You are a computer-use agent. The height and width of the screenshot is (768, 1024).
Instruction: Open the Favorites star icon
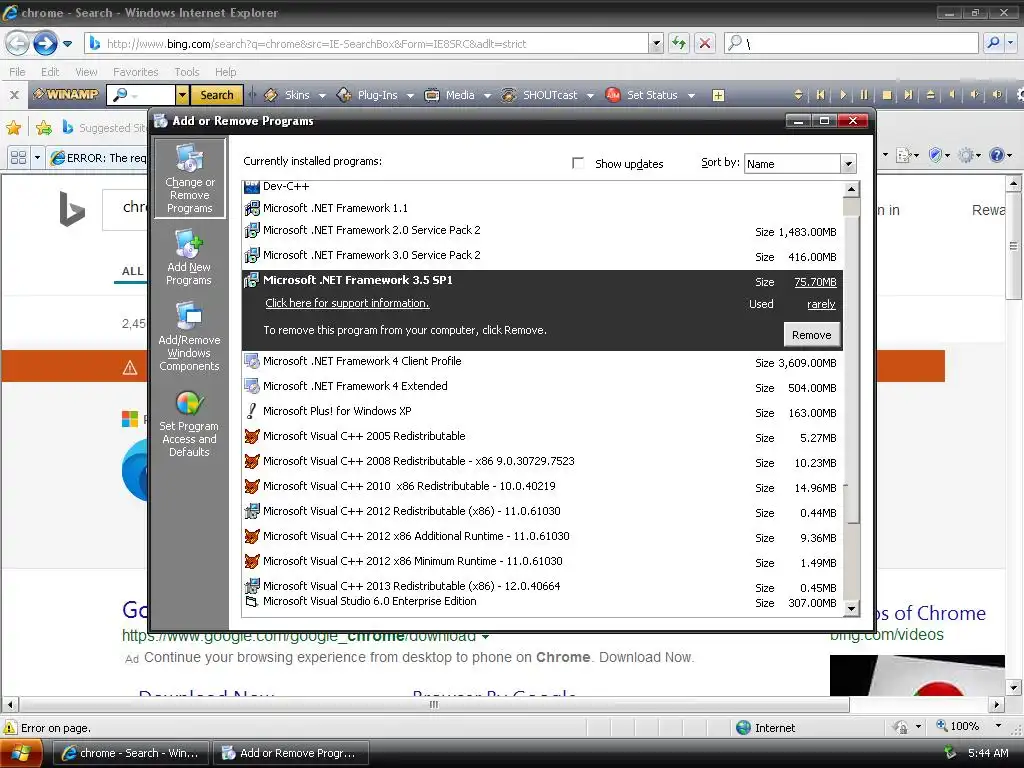(x=13, y=127)
